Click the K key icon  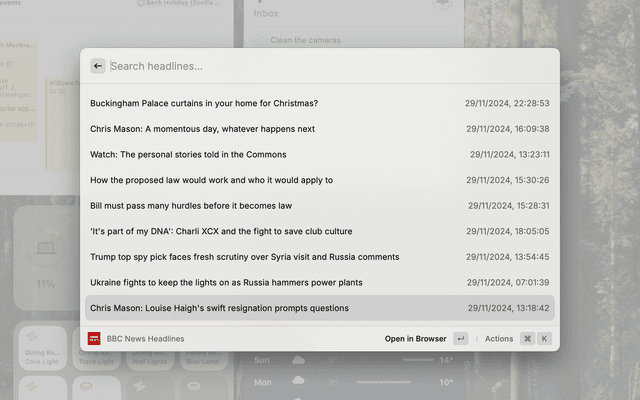click(x=545, y=339)
